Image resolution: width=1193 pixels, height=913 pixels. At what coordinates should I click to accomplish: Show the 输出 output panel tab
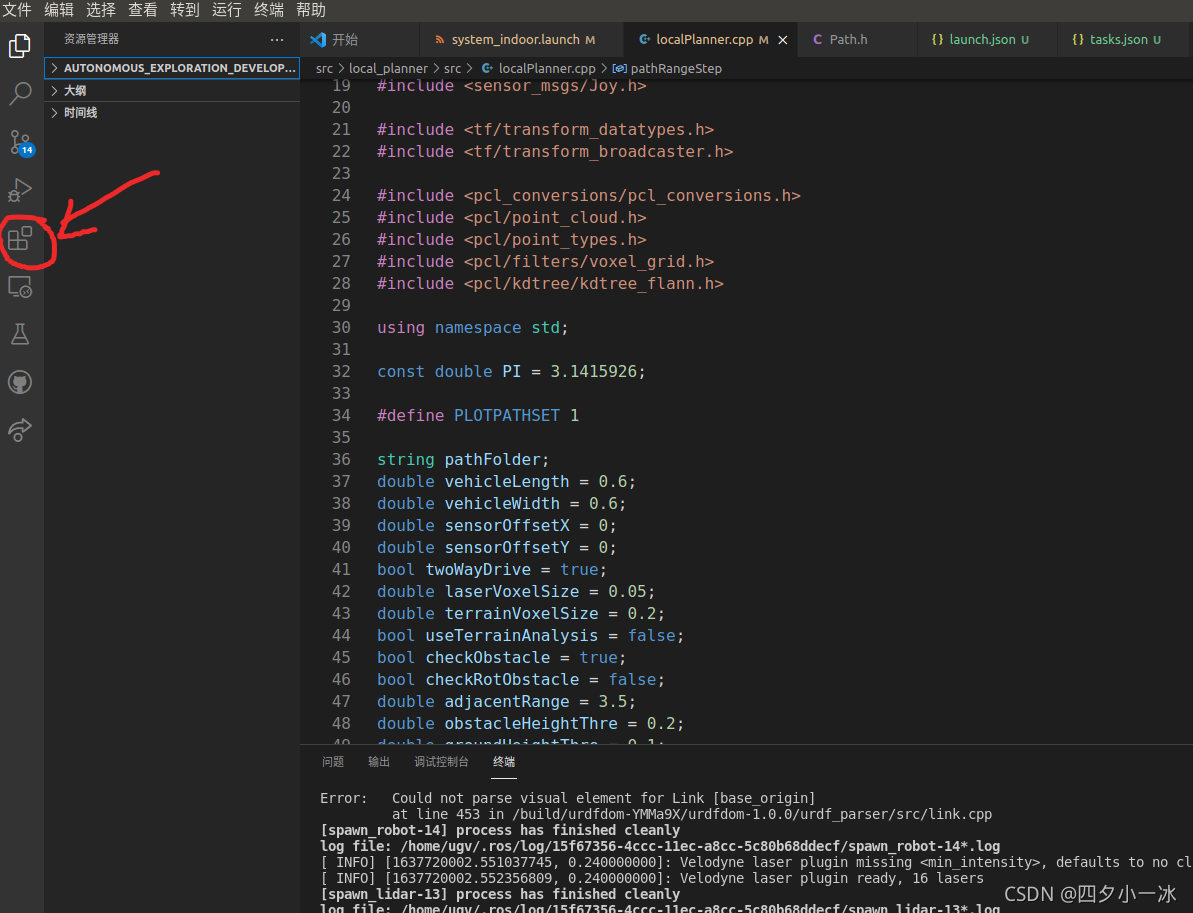point(379,762)
